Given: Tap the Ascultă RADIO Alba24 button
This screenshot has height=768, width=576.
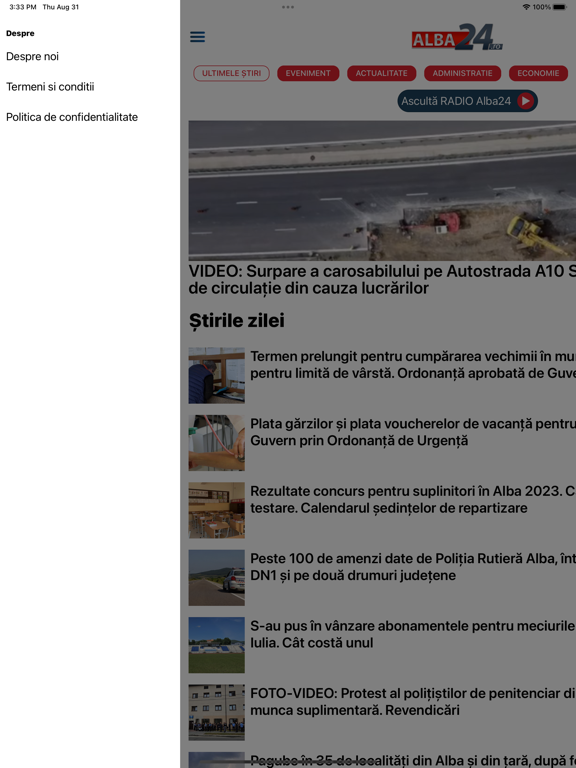Looking at the screenshot, I should [467, 101].
